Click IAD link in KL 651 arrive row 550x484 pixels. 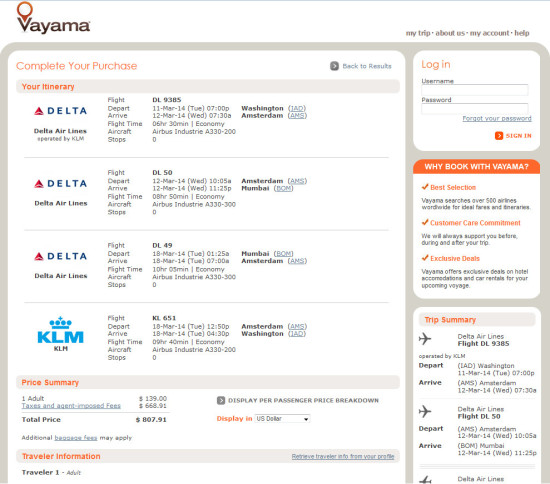click(297, 334)
